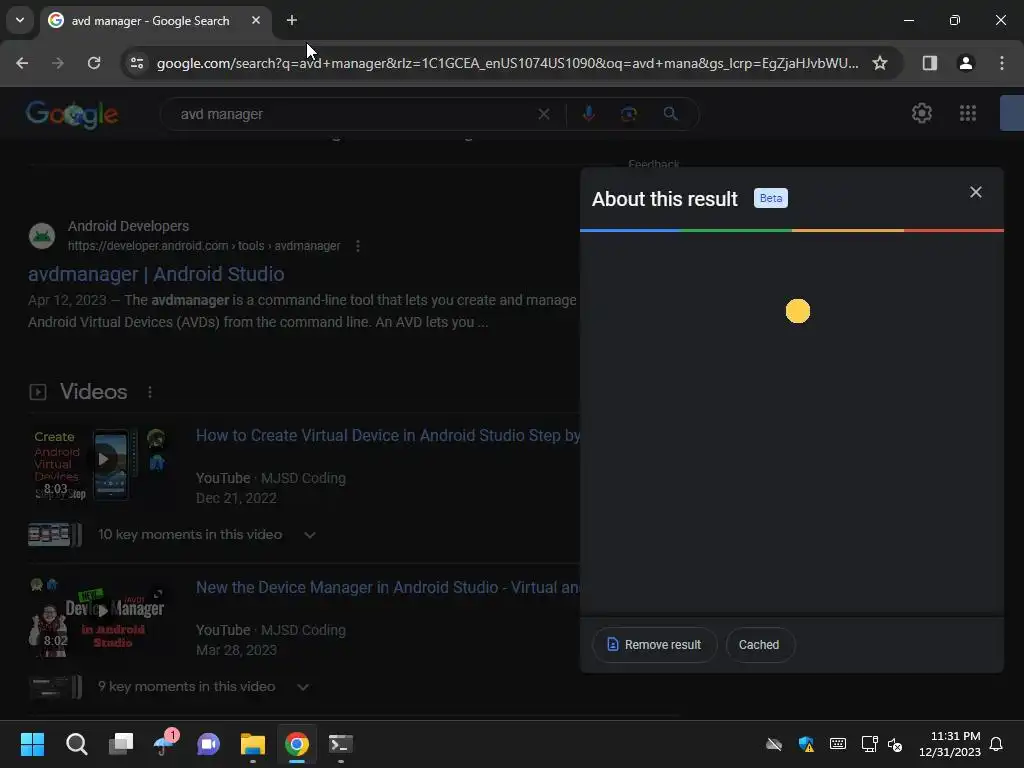
Task: Select the avd manager Google Search tab
Action: [x=155, y=21]
